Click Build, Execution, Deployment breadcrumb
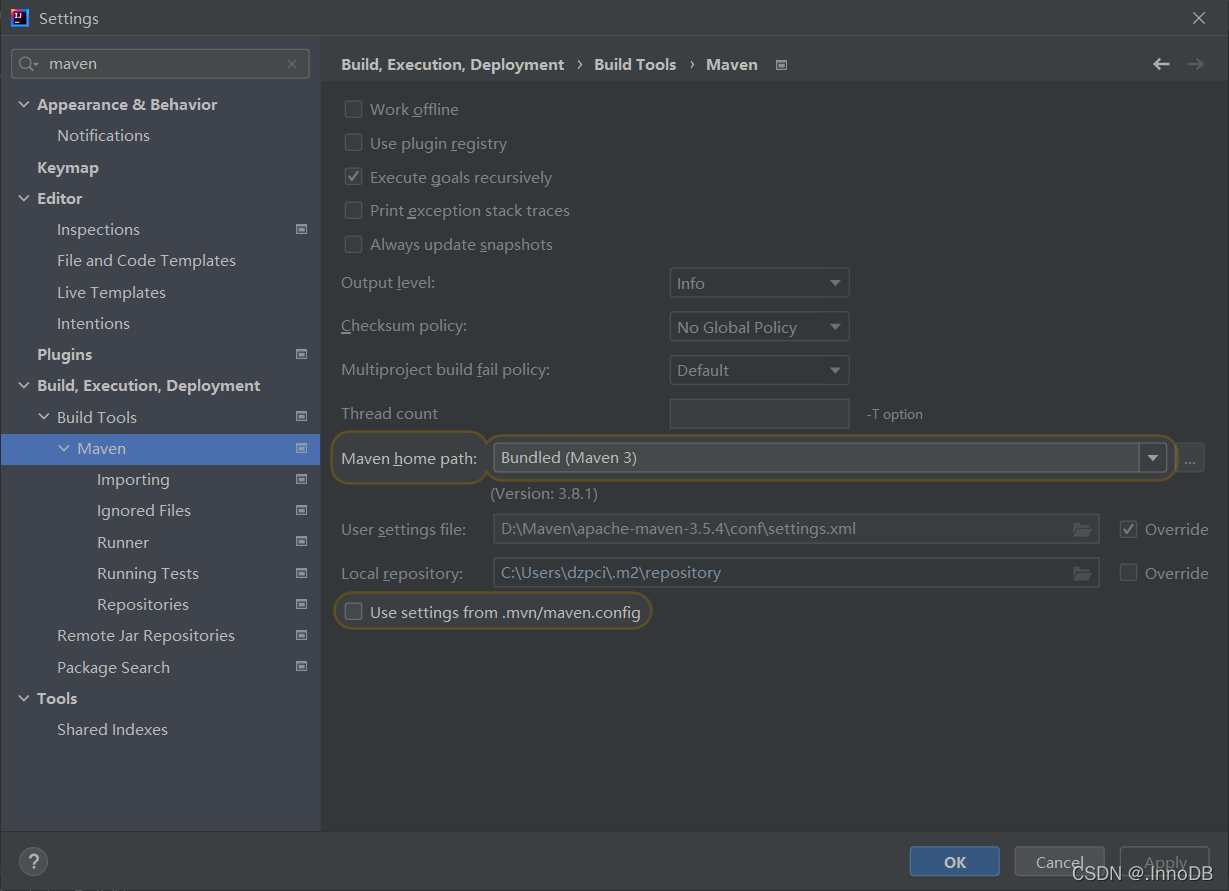 453,64
